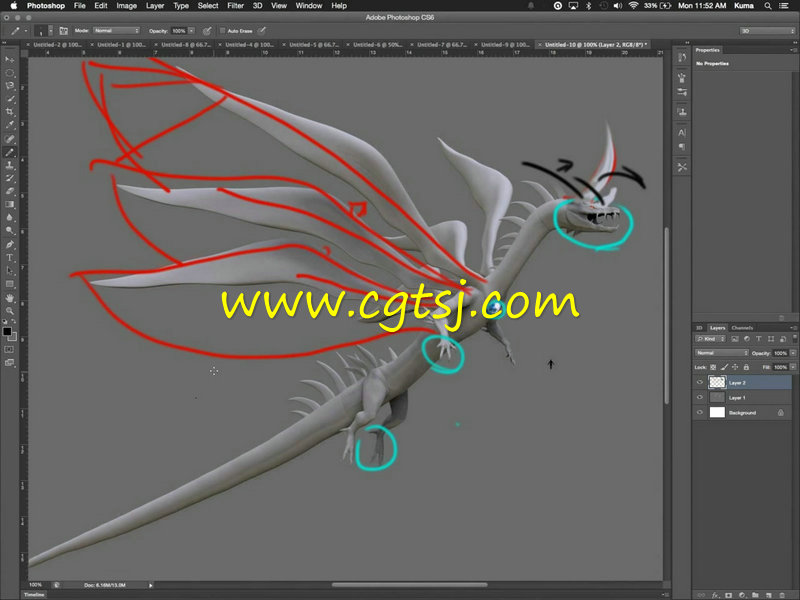Select the Type tool
Image resolution: width=800 pixels, height=600 pixels.
9,258
